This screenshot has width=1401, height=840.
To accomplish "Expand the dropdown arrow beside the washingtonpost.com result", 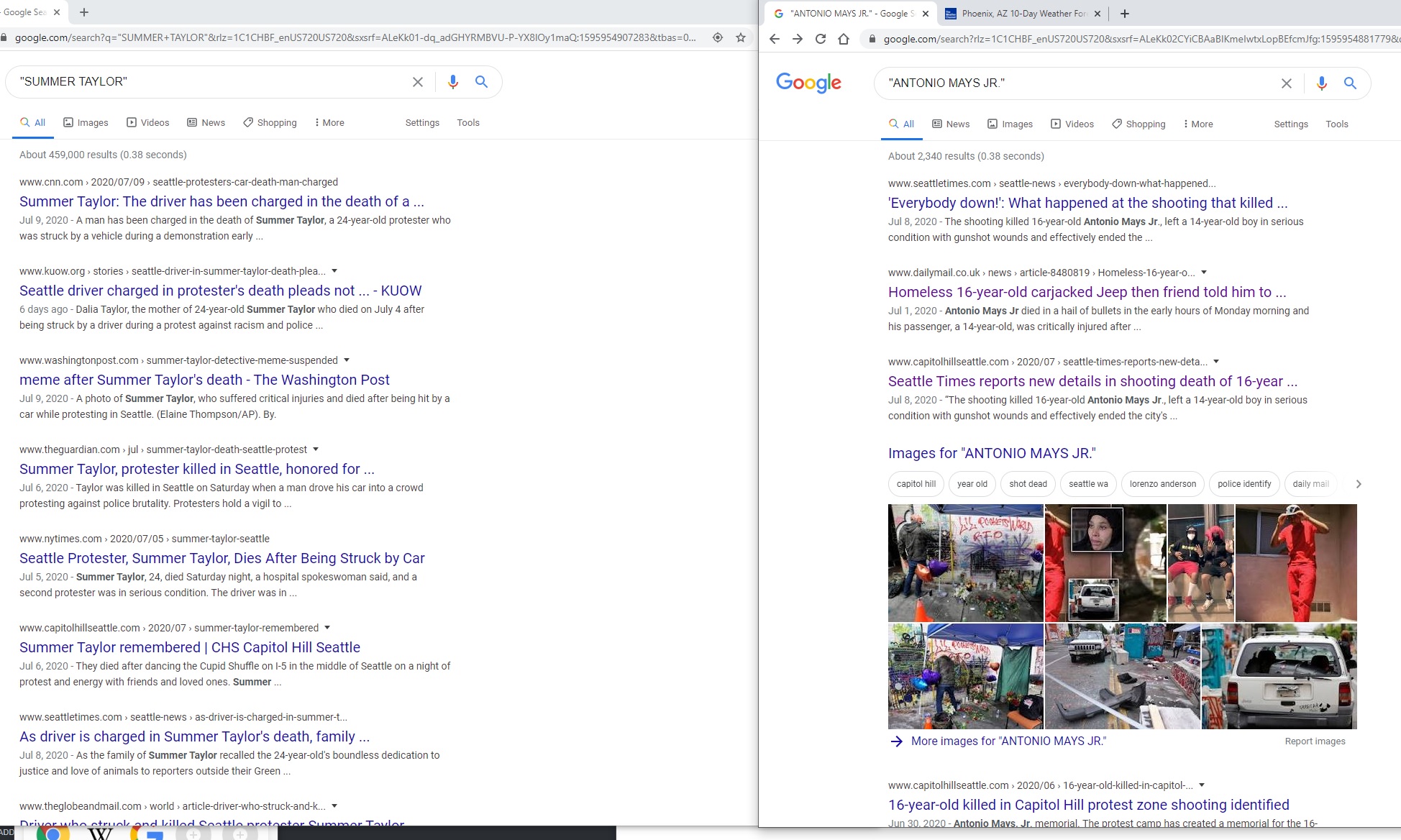I will coord(347,360).
